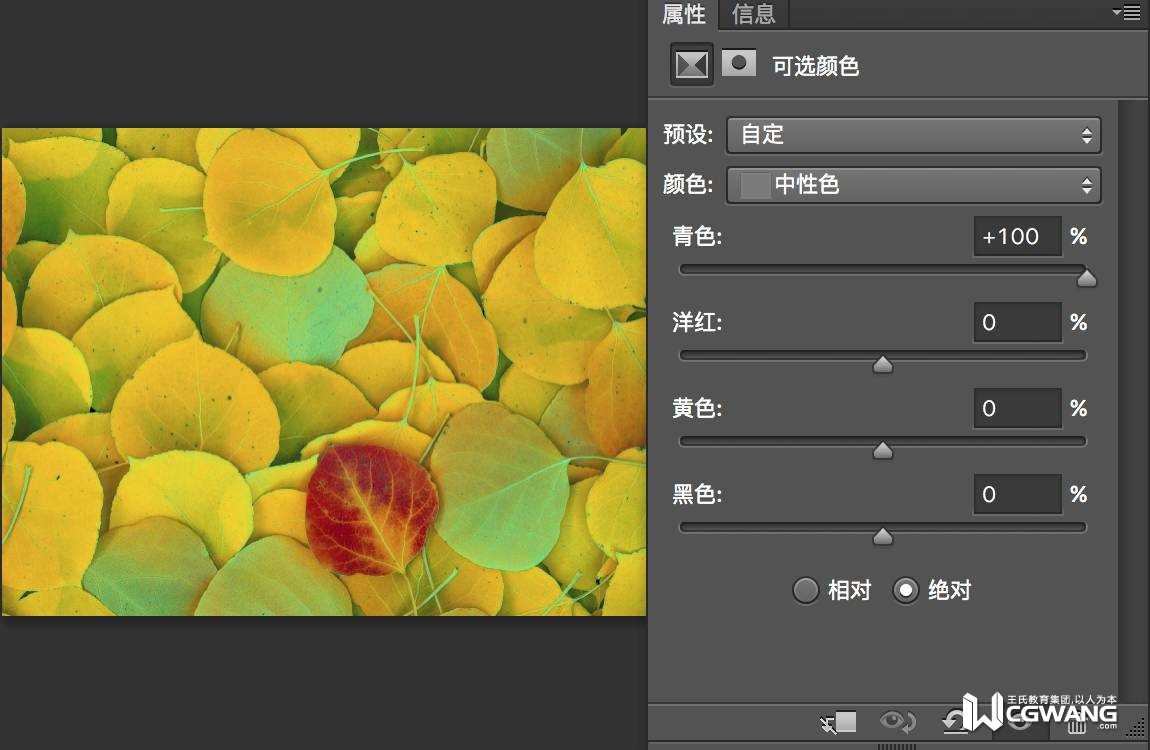Open the Properties panel flyout menu
This screenshot has width=1150, height=750.
pos(1127,12)
